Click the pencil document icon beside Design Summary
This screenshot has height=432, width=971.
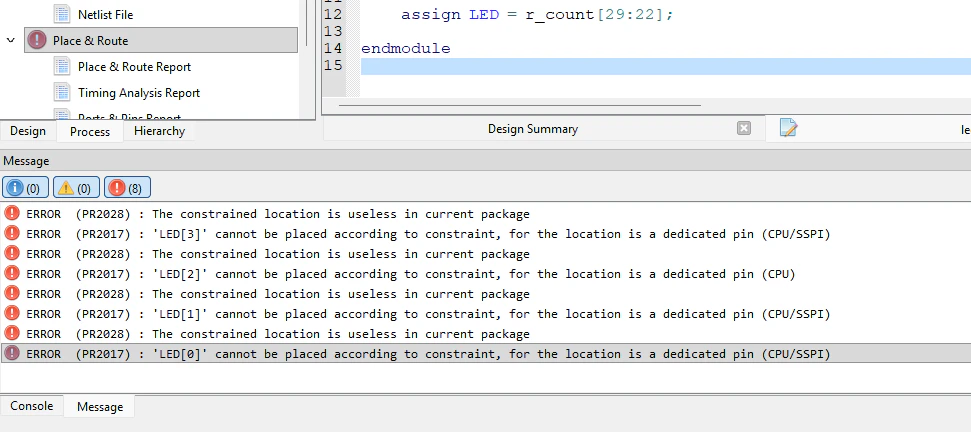click(x=788, y=127)
